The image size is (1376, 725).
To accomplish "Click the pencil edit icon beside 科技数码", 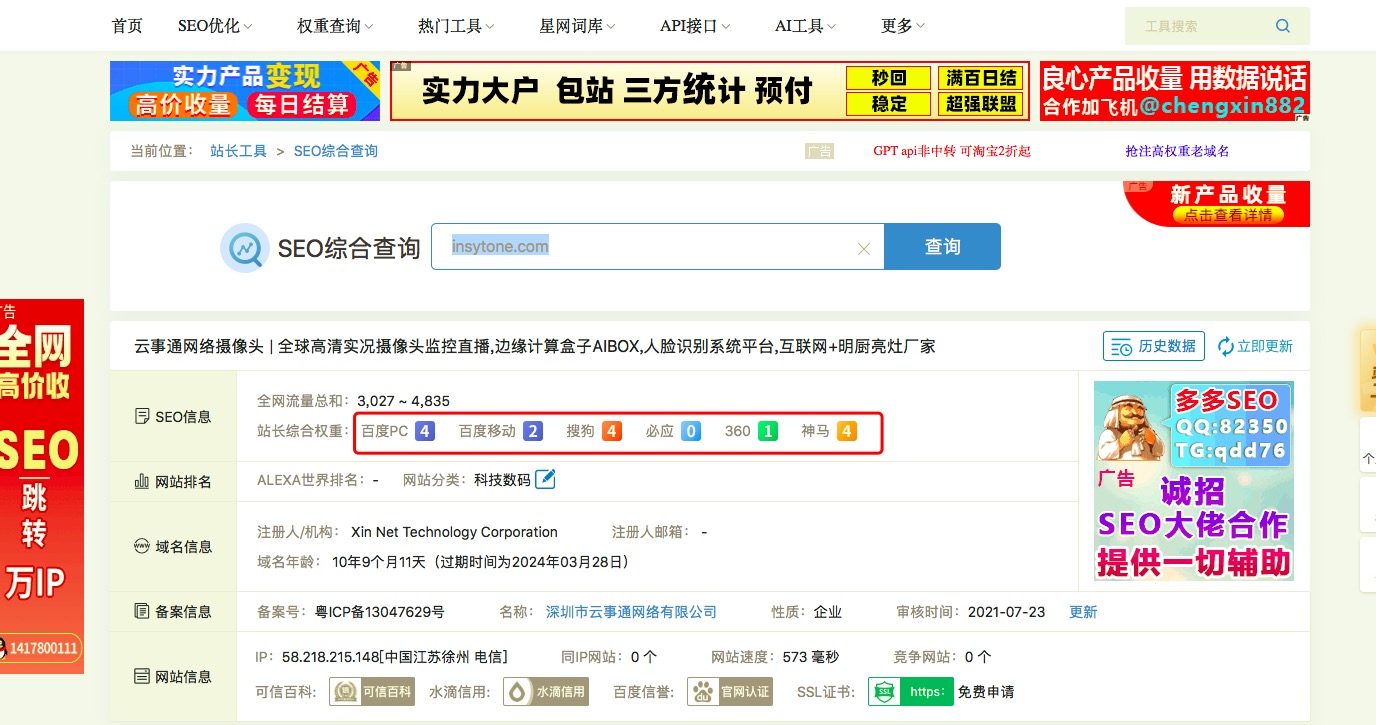I will pyautogui.click(x=545, y=478).
